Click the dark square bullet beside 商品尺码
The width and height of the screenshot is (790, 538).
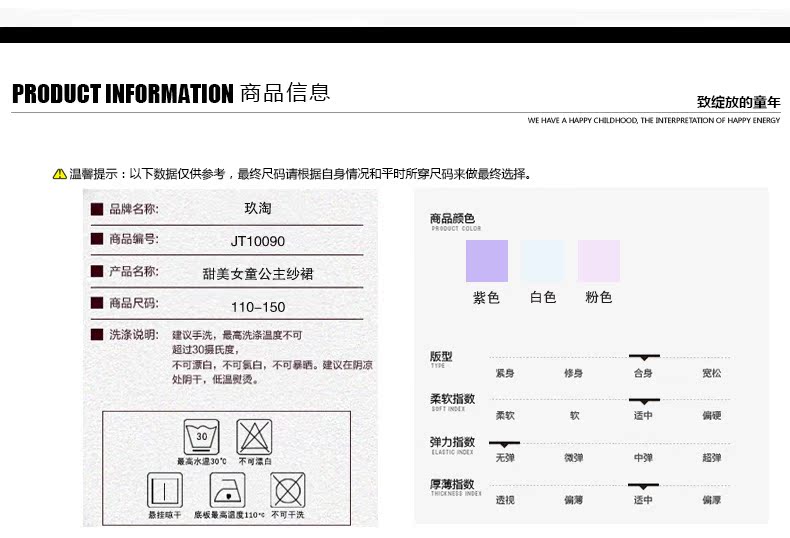[x=97, y=303]
